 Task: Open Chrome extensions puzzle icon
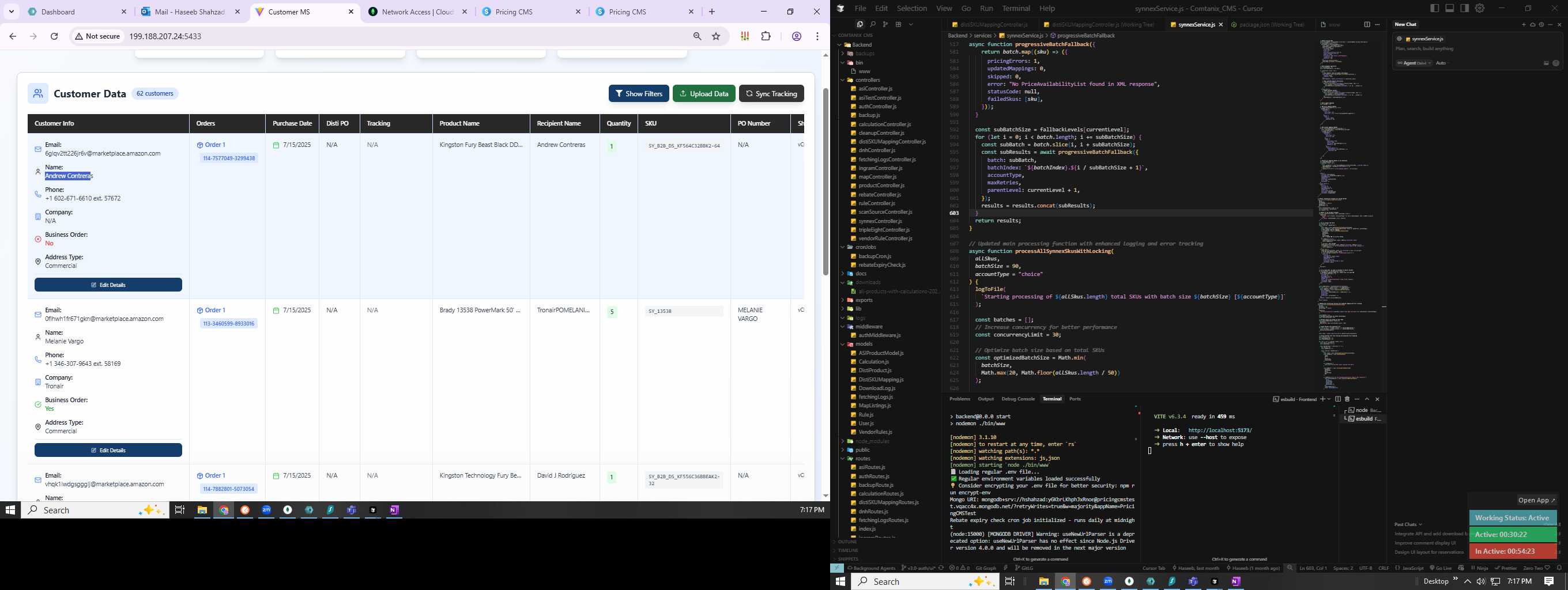(x=766, y=36)
